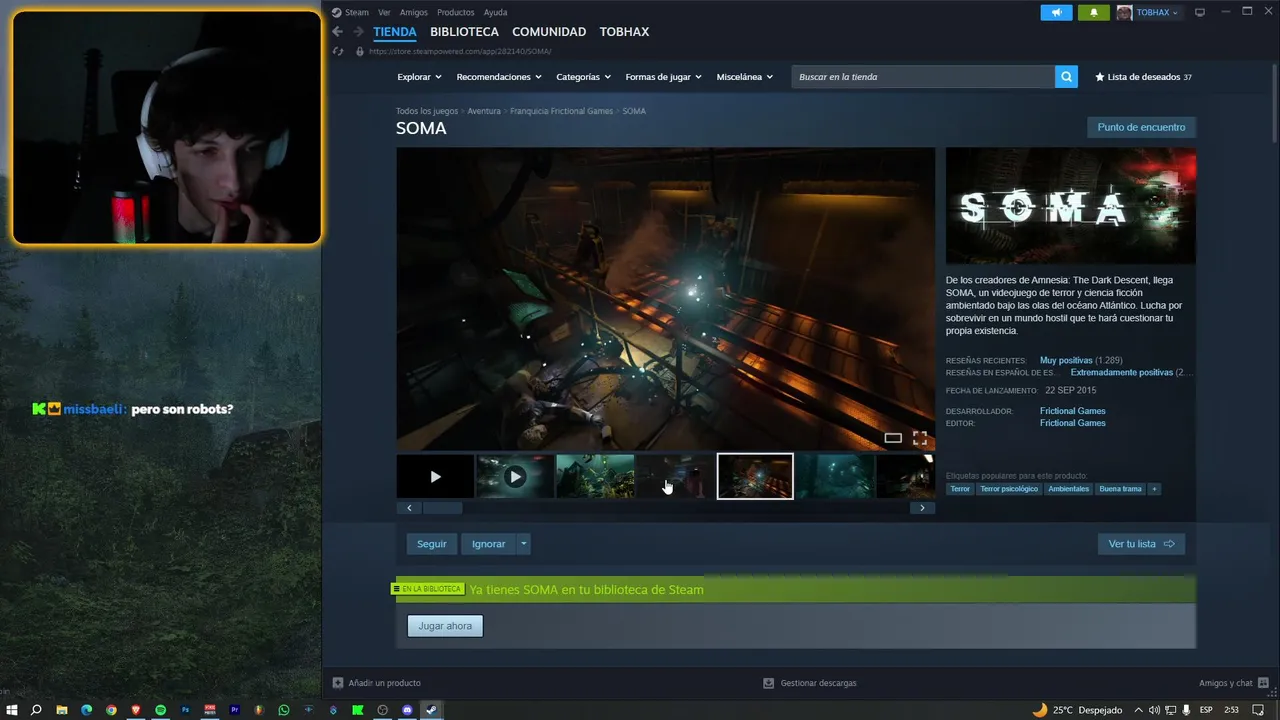Select the underwater third screenshot thumbnail

pyautogui.click(x=595, y=477)
